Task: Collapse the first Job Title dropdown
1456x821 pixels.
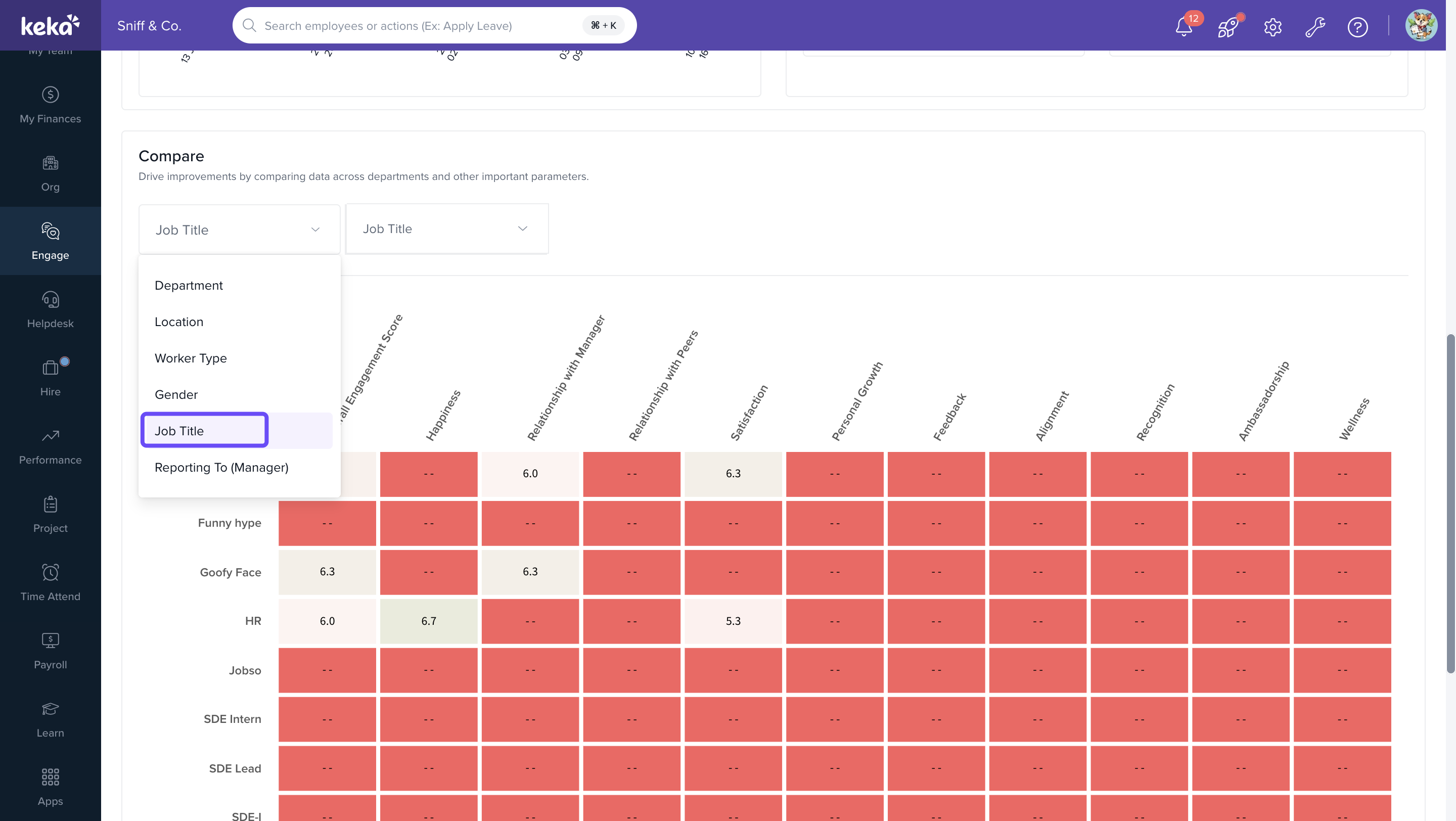Action: pos(239,230)
